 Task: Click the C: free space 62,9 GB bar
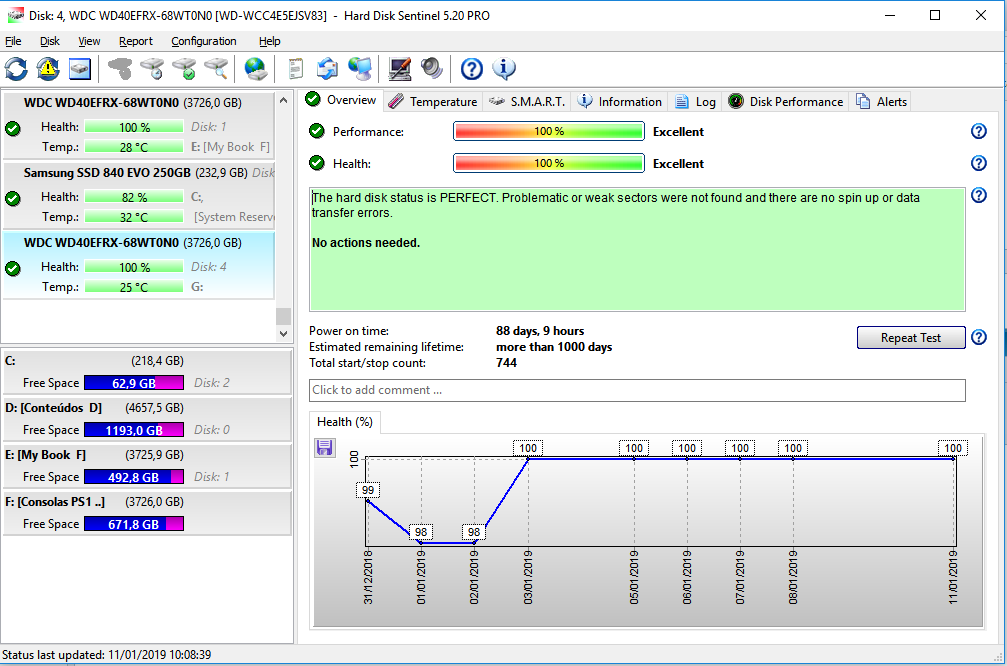coord(134,383)
